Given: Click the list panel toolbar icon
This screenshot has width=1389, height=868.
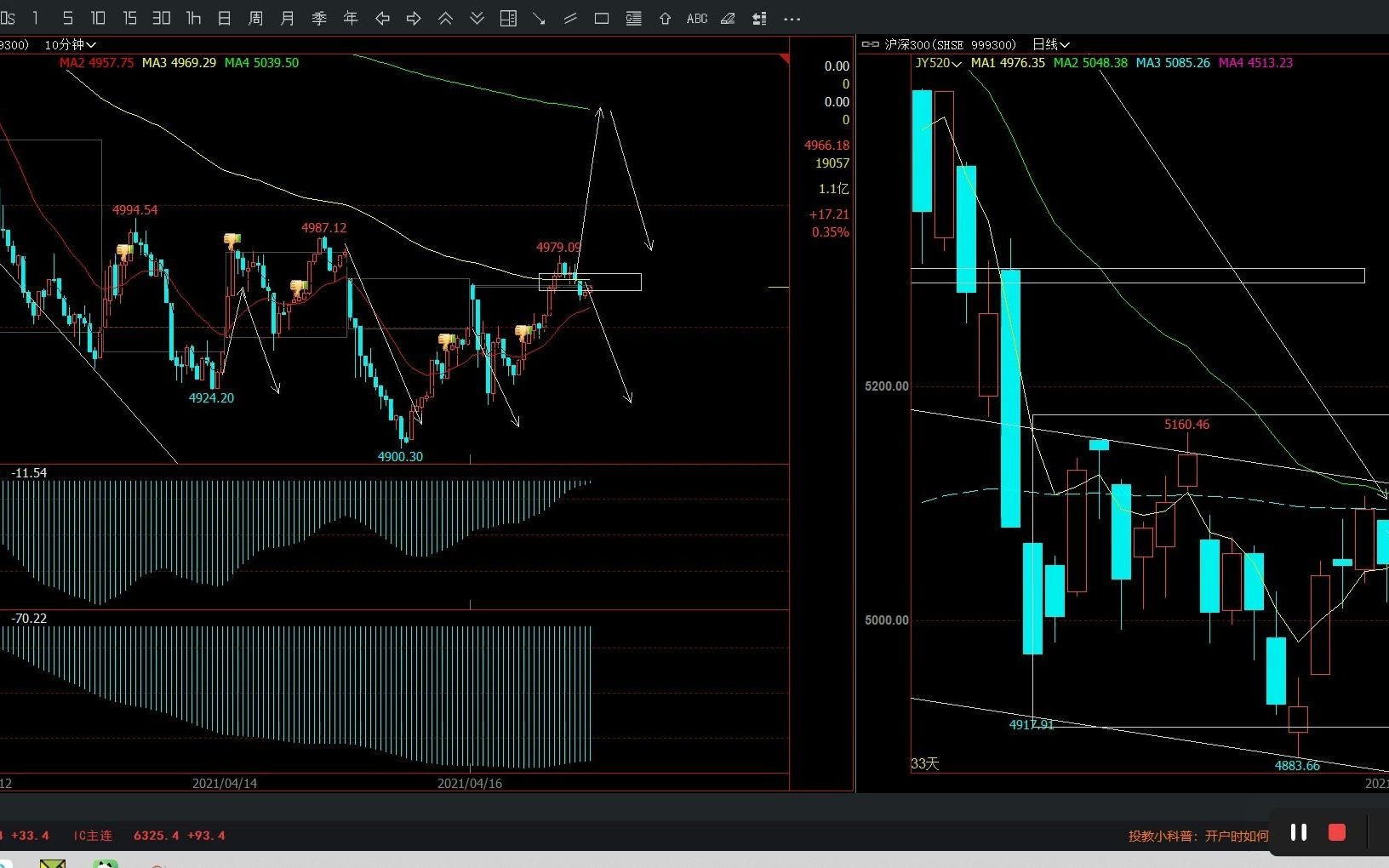Looking at the screenshot, I should coord(633,18).
